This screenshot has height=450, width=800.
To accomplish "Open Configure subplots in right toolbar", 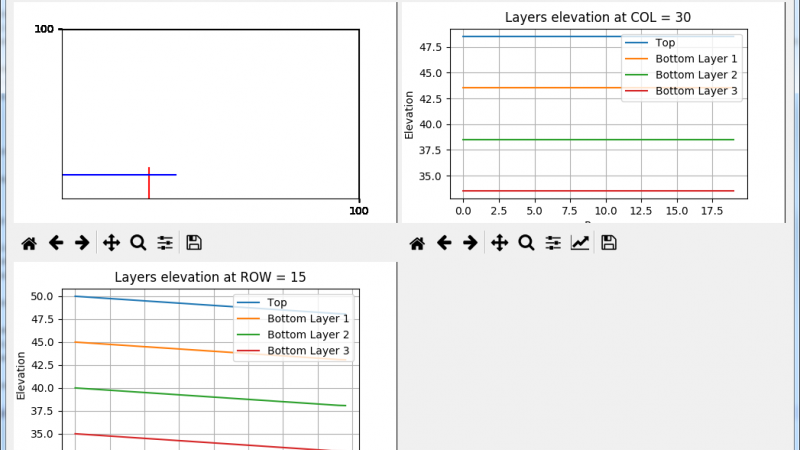I will (553, 243).
